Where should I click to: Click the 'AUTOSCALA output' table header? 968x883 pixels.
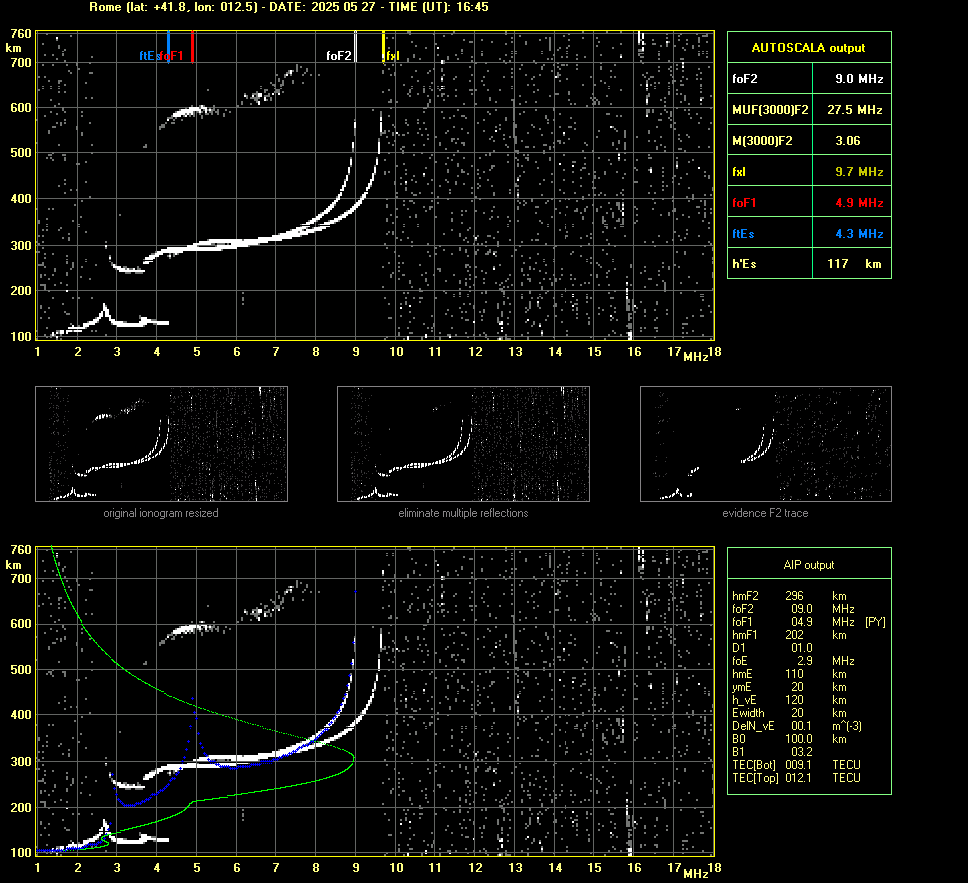click(x=809, y=48)
